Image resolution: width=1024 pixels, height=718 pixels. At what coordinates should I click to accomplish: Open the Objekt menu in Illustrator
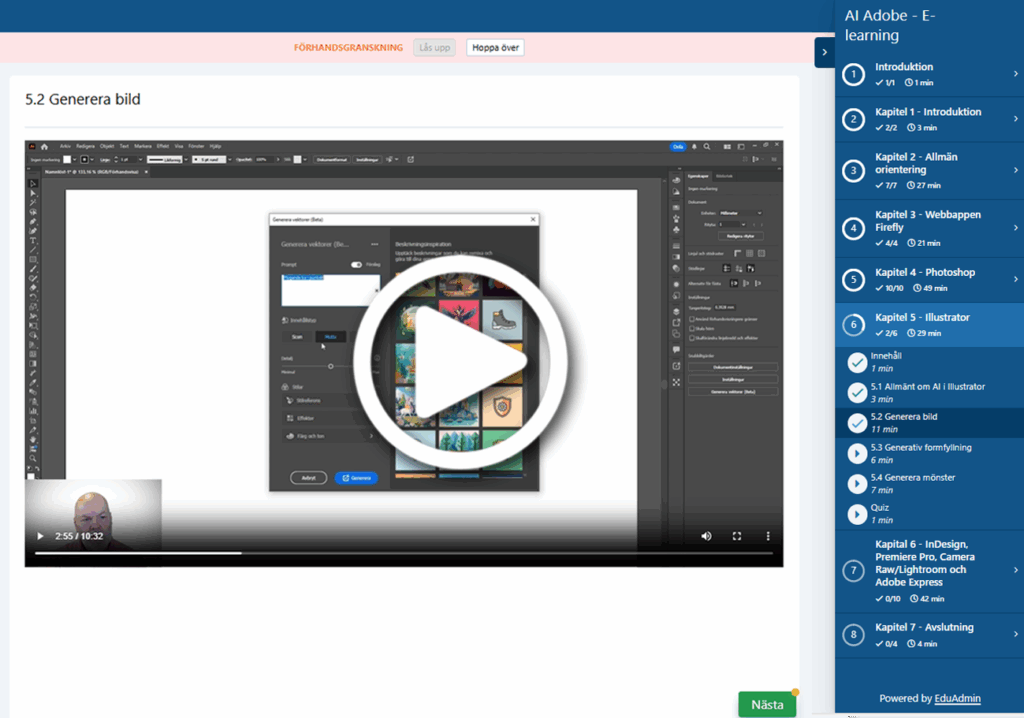(x=106, y=146)
